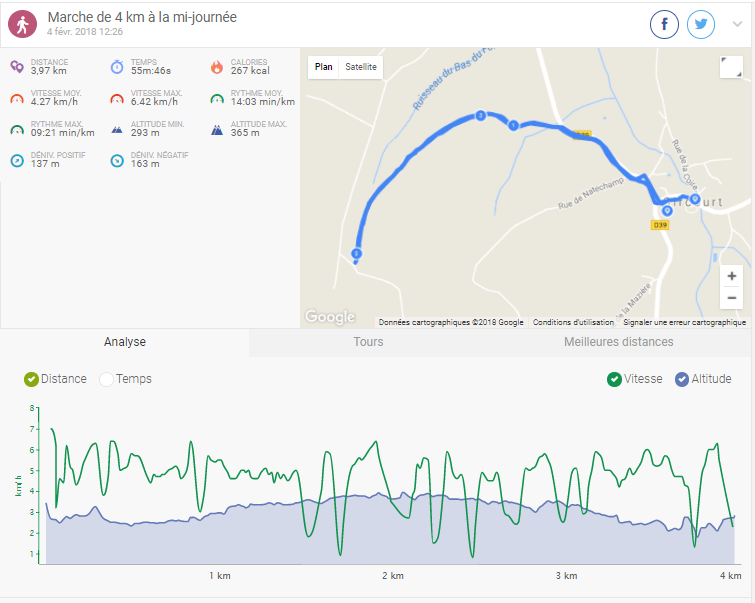This screenshot has width=755, height=603.
Task: Share the activity on Facebook
Action: click(x=665, y=24)
